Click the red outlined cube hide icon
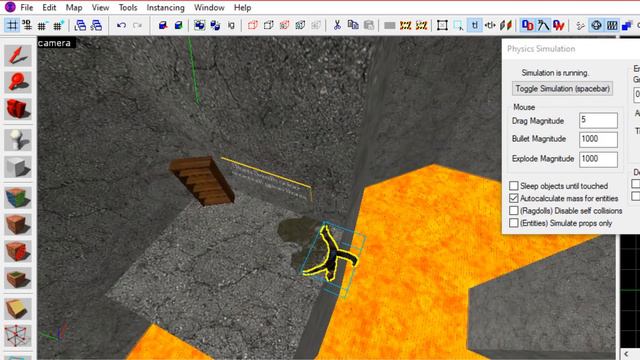 click(253, 25)
